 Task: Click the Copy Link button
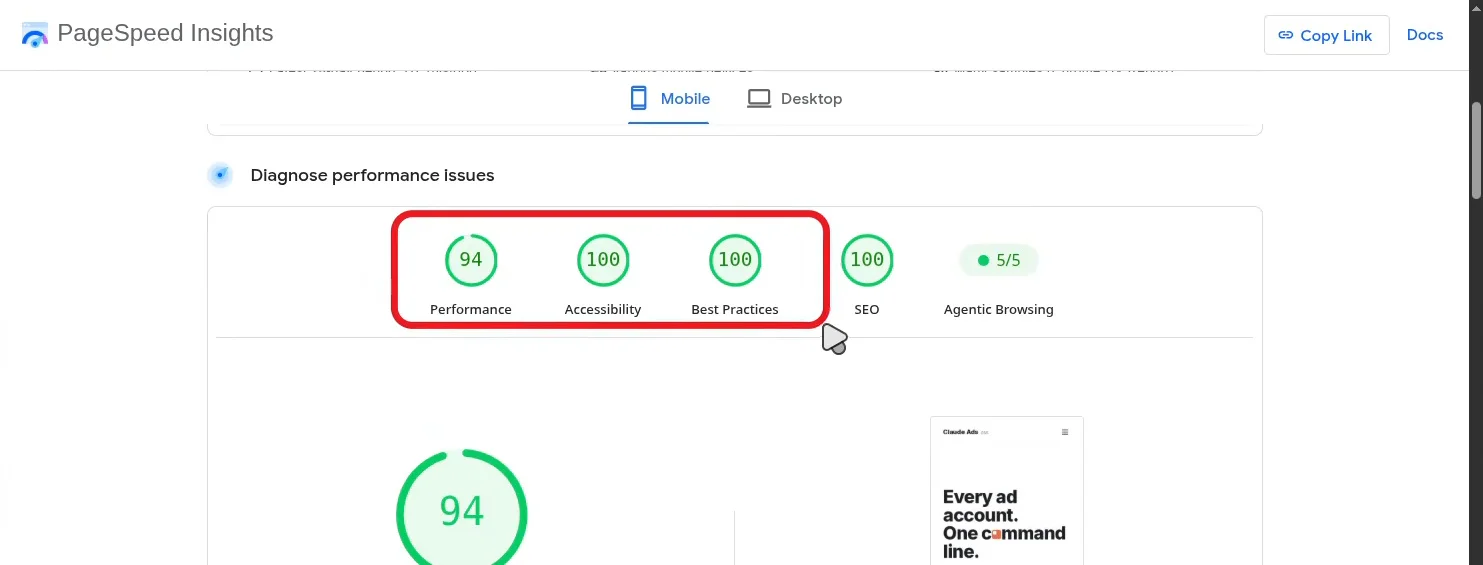[1326, 35]
